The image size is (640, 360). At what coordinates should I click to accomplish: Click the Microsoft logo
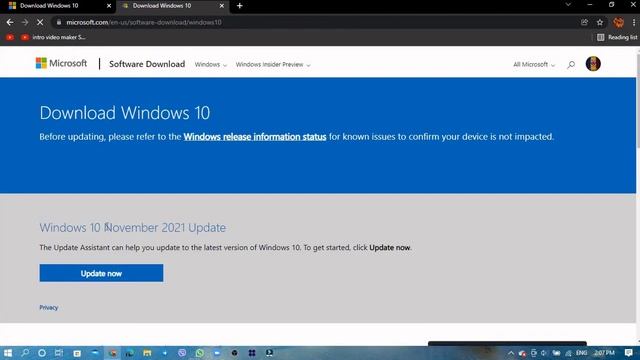click(x=61, y=63)
